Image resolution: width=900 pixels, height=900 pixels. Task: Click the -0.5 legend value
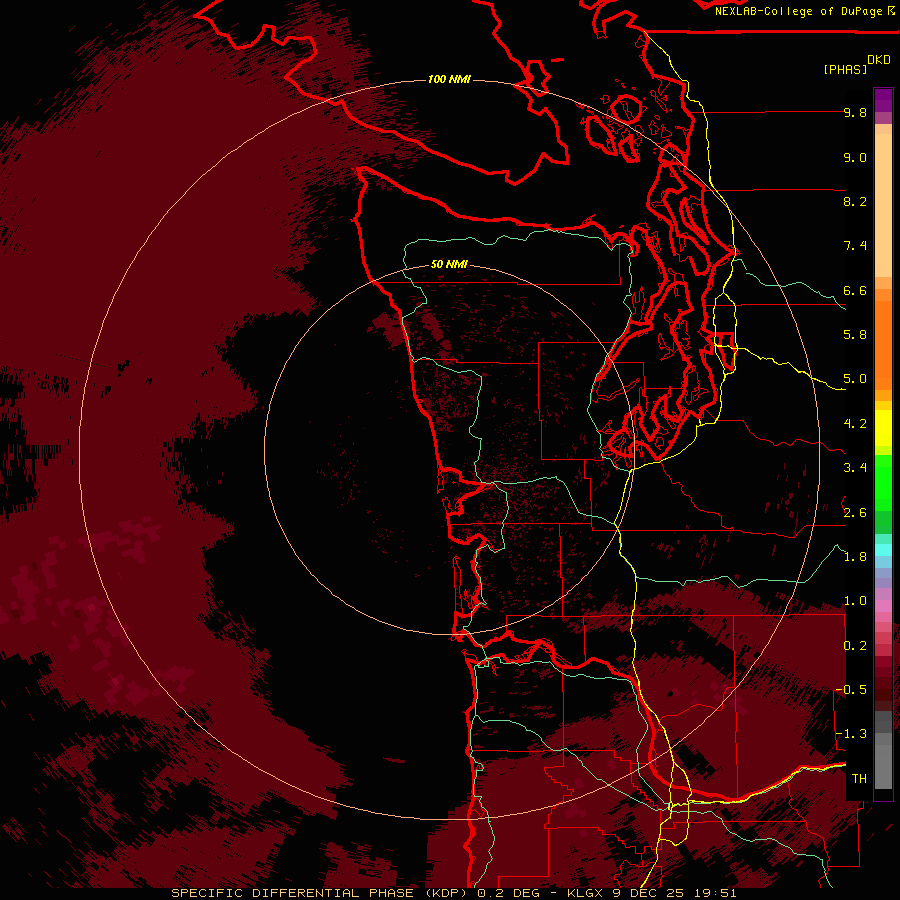[851, 690]
